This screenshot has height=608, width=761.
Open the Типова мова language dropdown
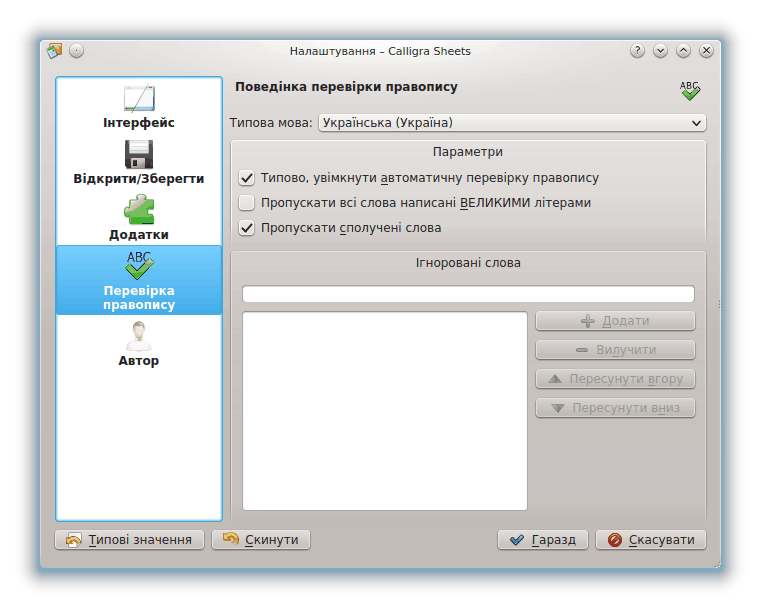(x=512, y=123)
